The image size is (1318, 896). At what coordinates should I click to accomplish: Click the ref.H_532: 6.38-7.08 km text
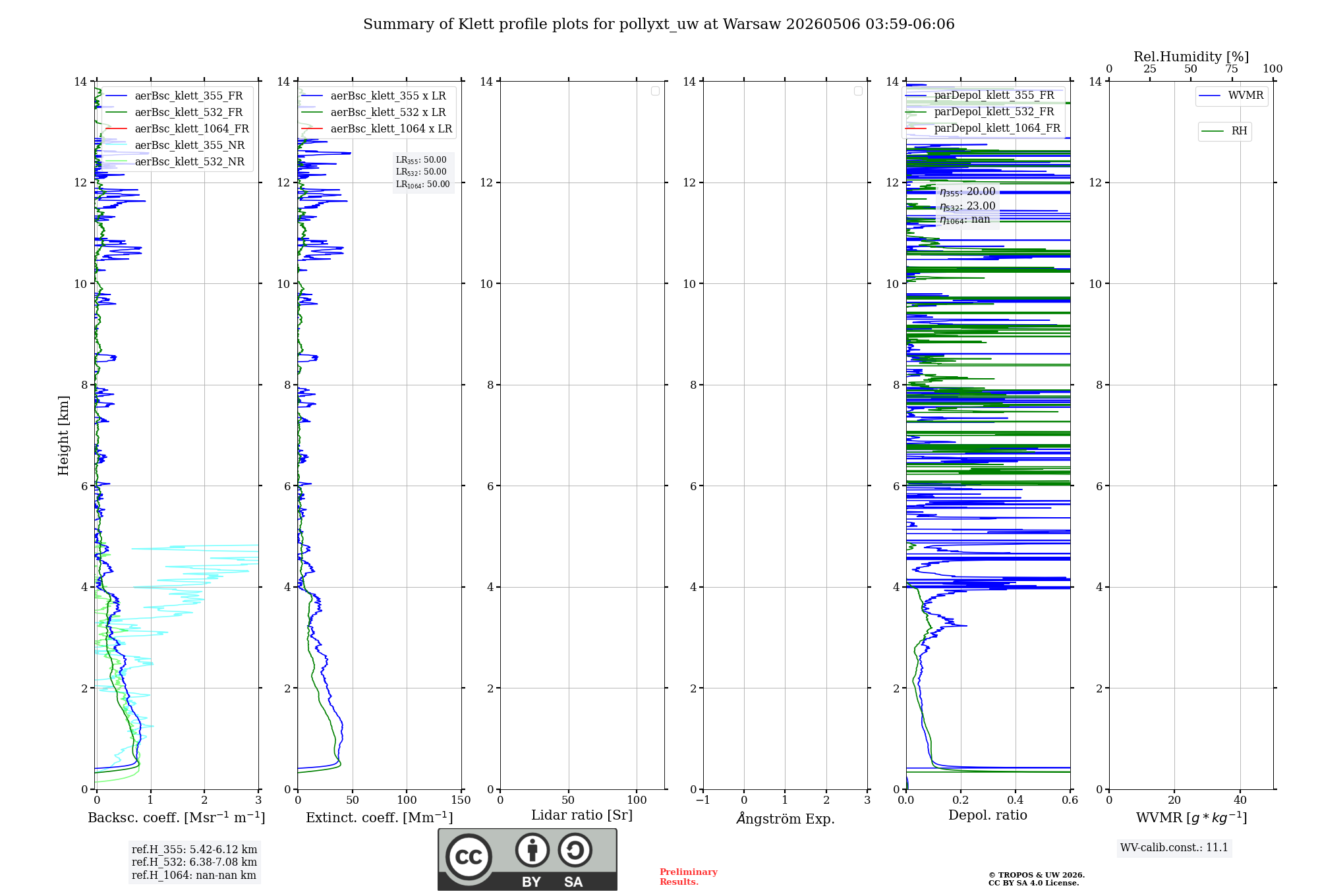[x=194, y=862]
